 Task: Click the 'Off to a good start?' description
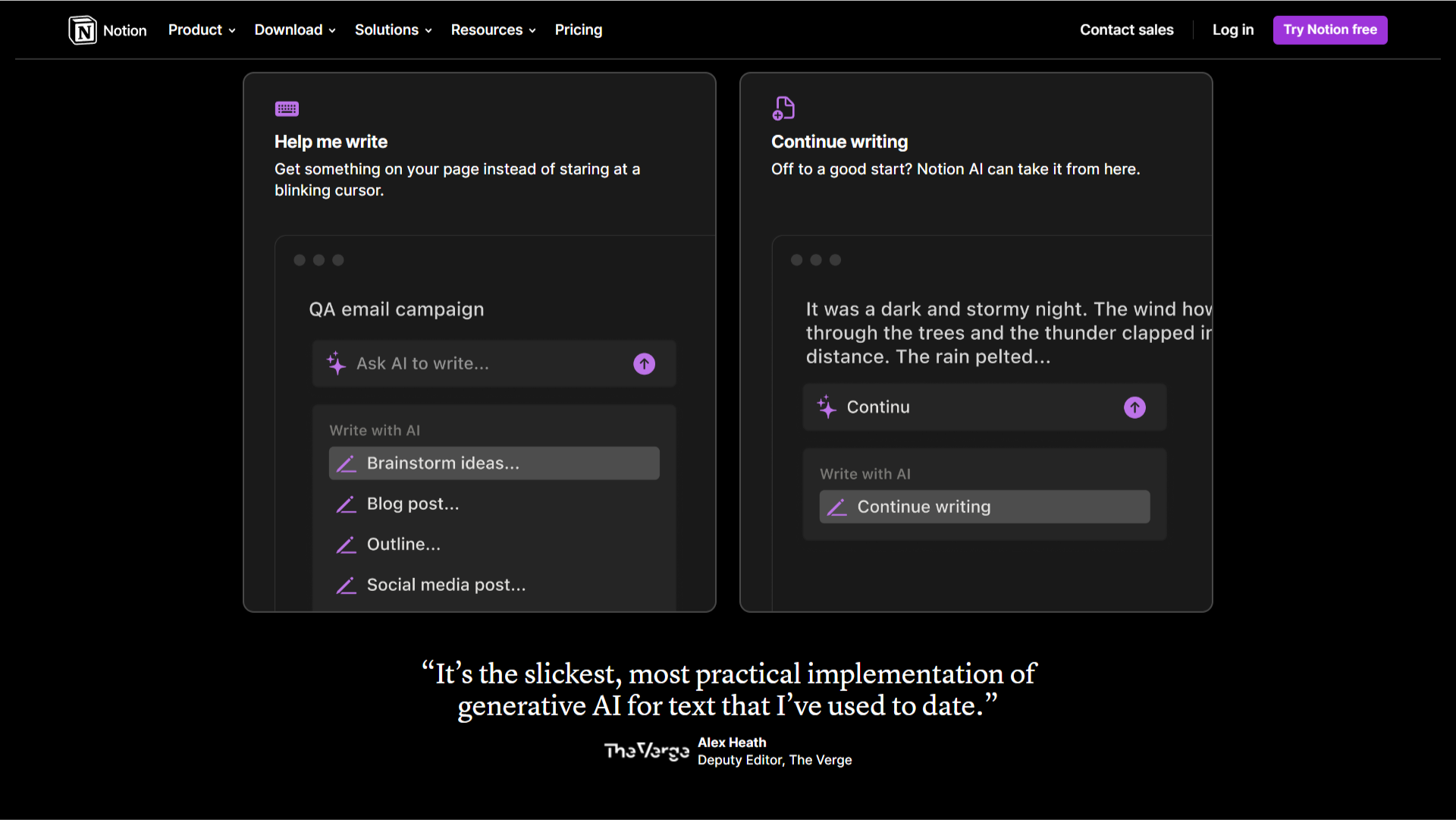pos(955,169)
